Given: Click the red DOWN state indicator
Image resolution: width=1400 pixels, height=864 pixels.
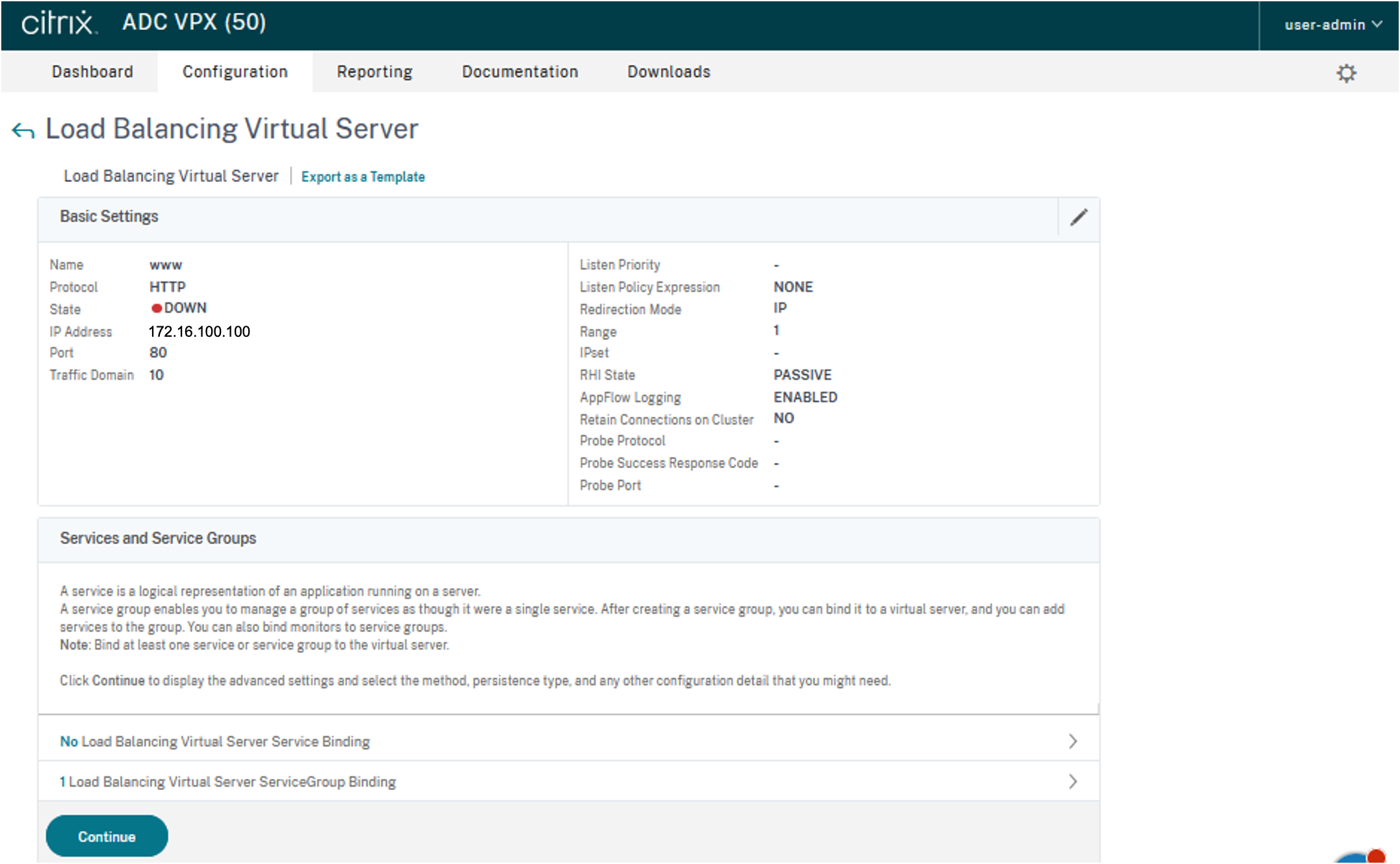Looking at the screenshot, I should (x=157, y=308).
